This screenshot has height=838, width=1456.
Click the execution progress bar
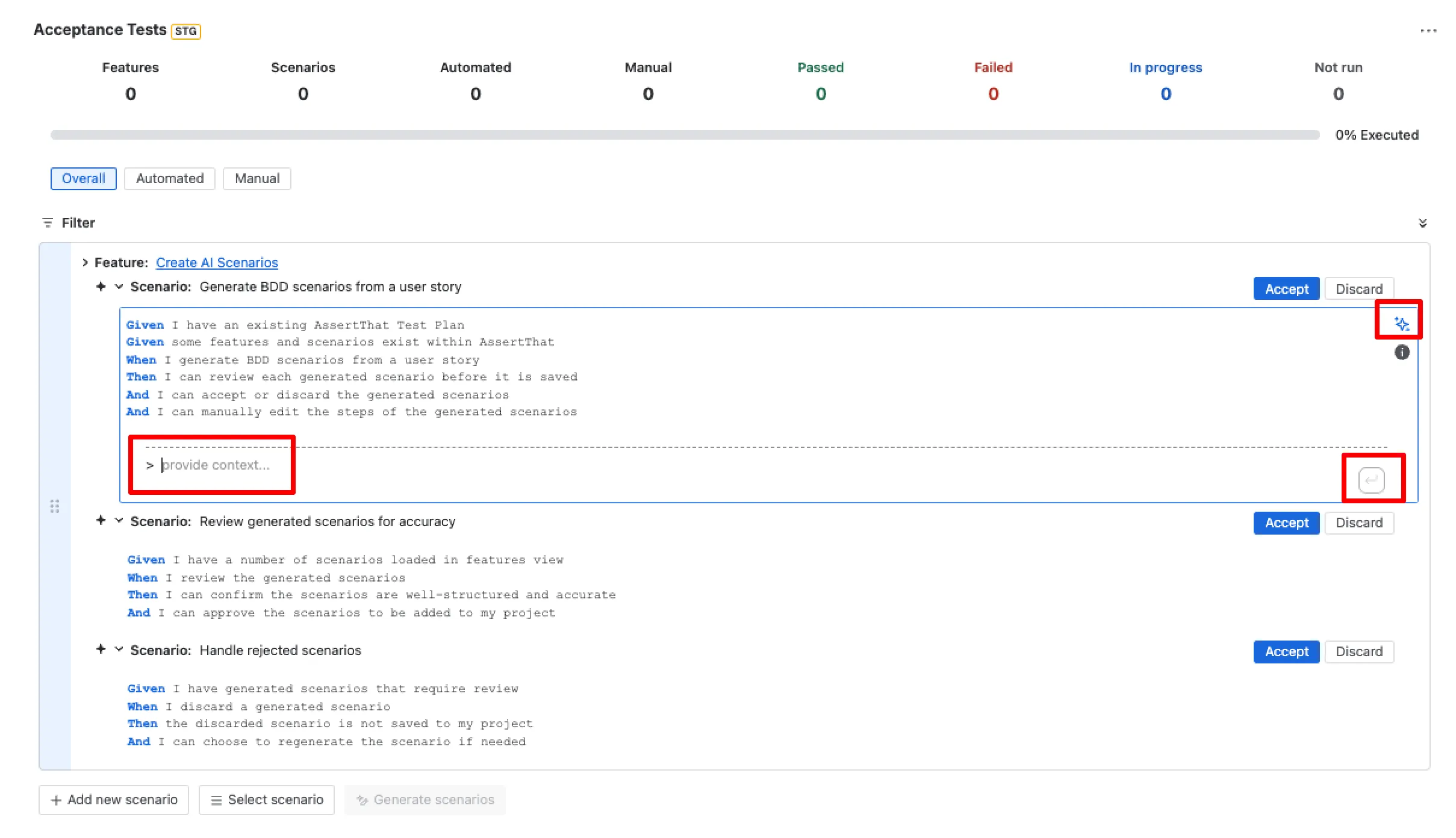point(685,135)
